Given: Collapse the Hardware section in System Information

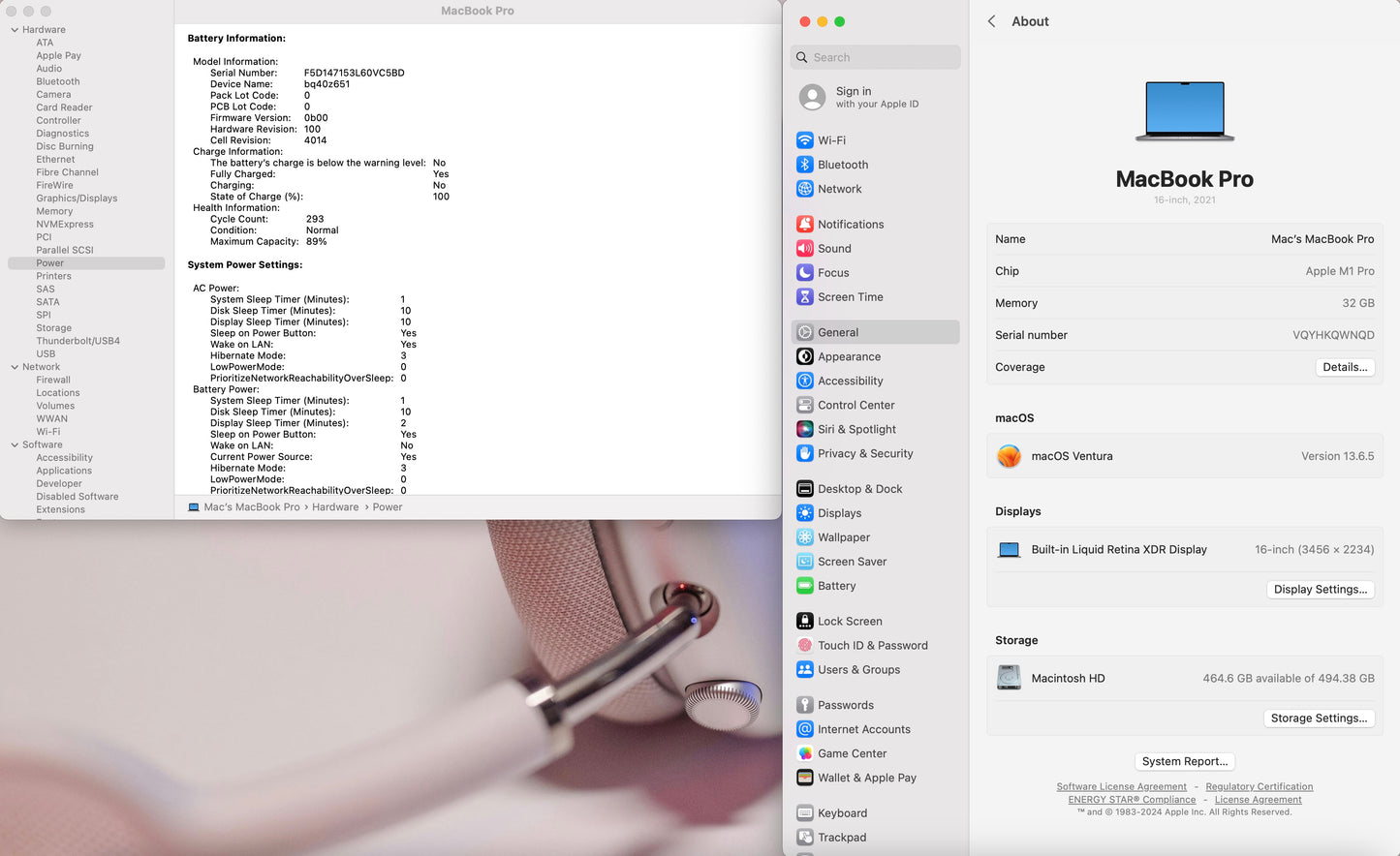Looking at the screenshot, I should pos(15,30).
